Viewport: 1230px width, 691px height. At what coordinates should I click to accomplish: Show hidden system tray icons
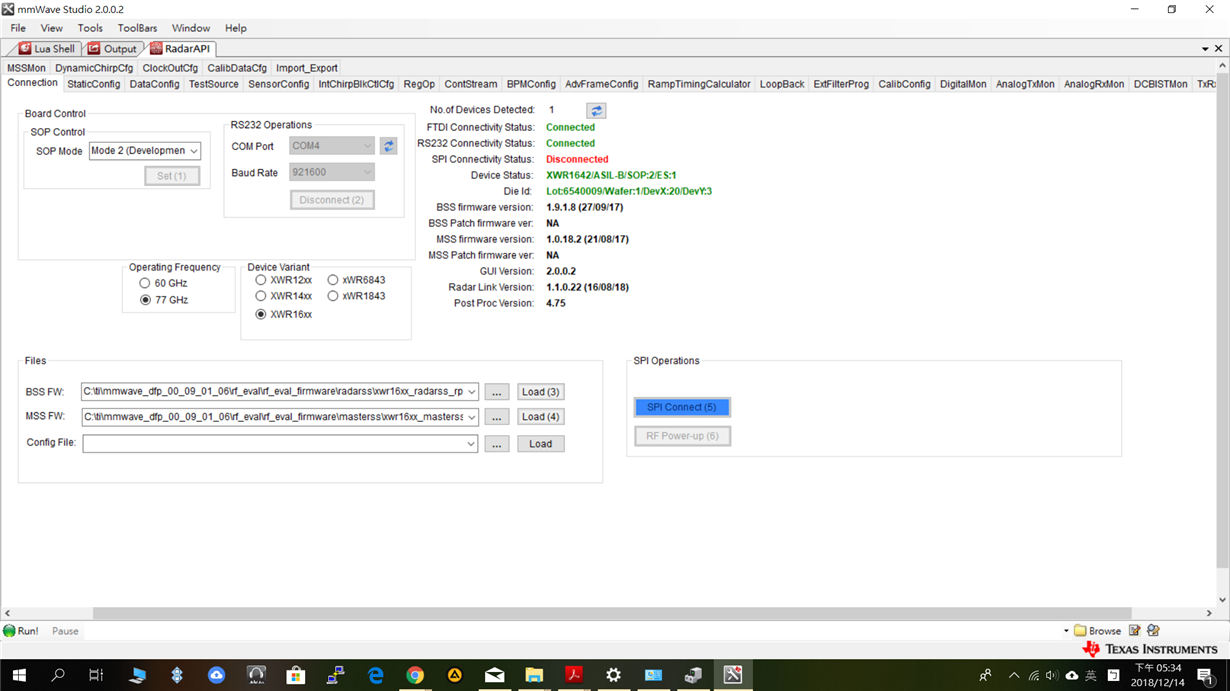[x=1014, y=675]
